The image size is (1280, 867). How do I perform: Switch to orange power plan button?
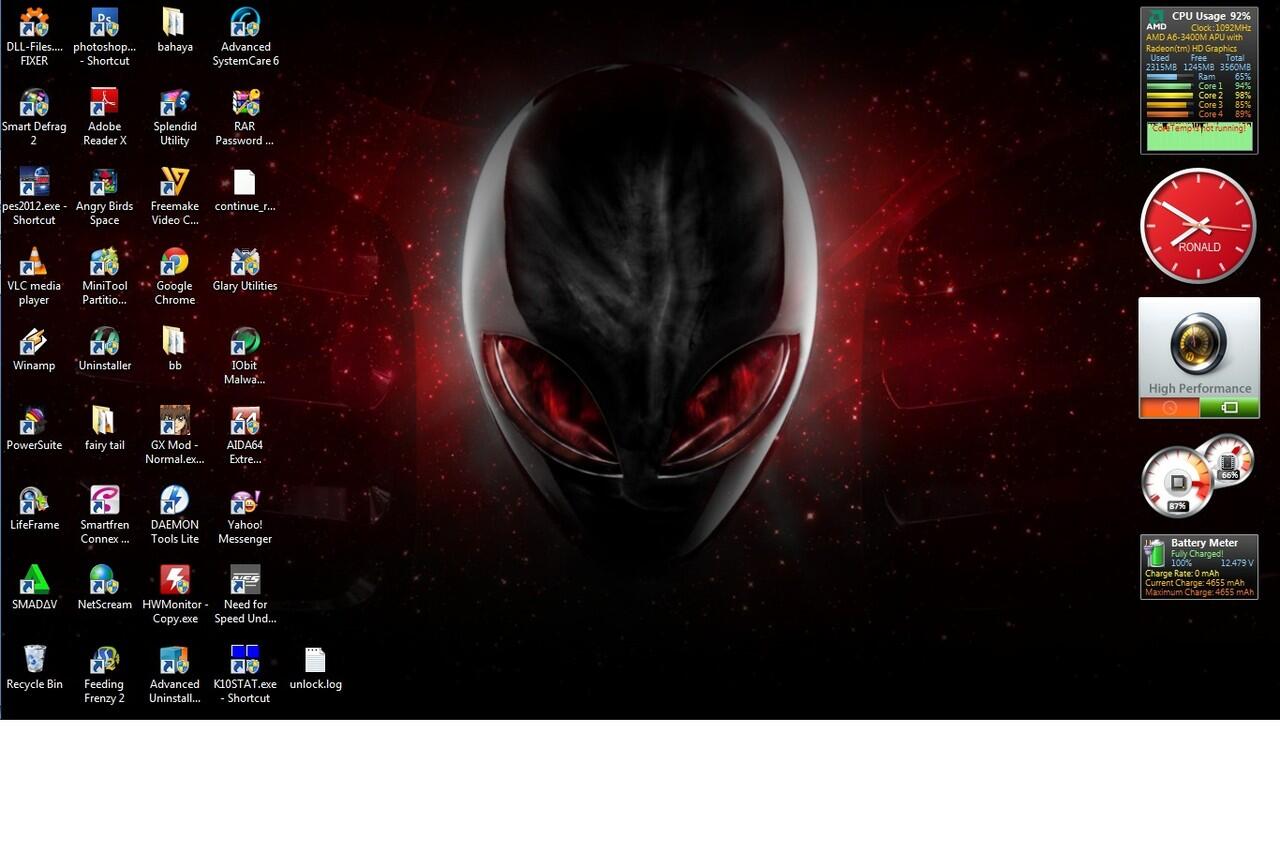click(1169, 408)
